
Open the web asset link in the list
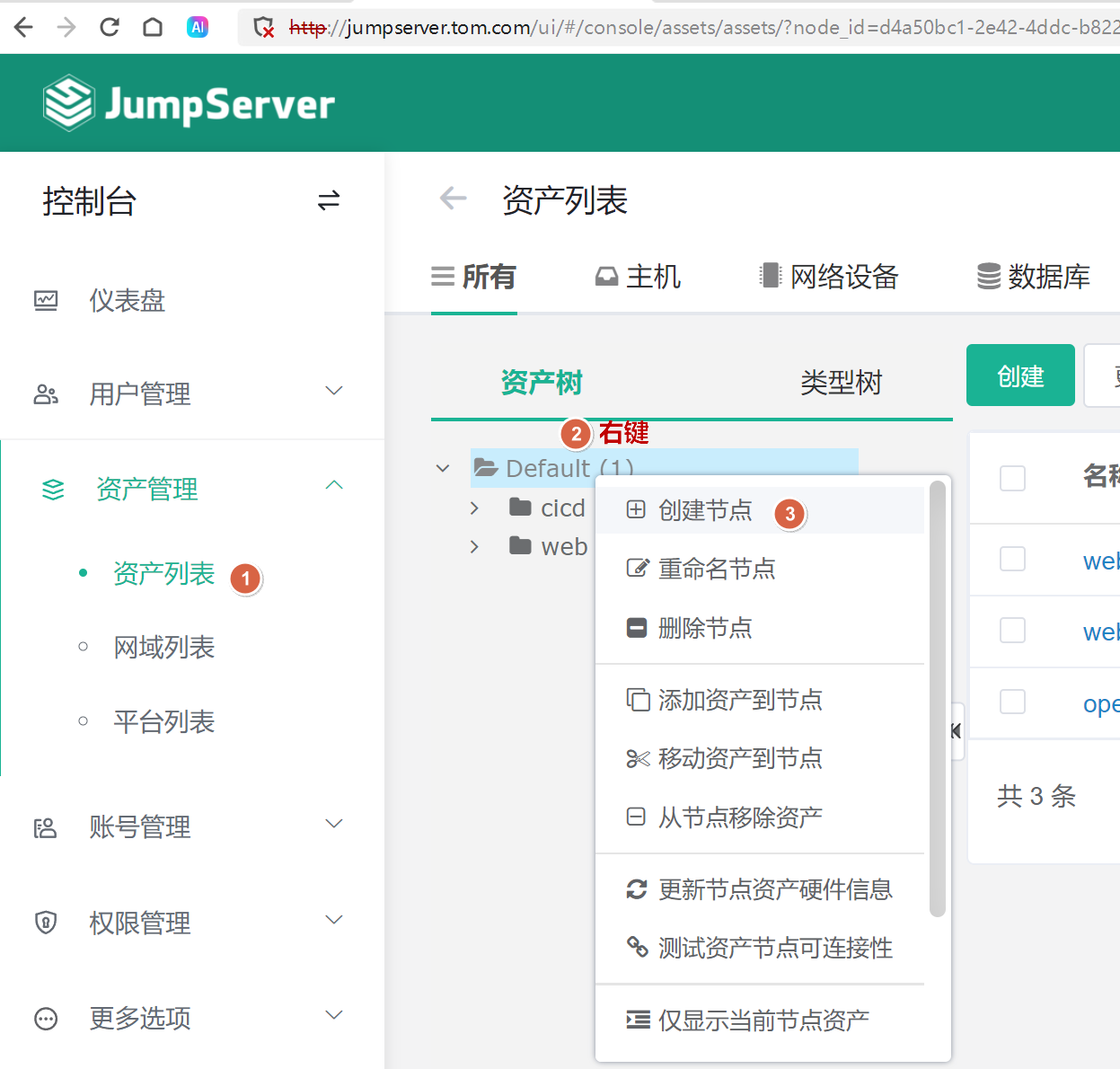point(1100,559)
